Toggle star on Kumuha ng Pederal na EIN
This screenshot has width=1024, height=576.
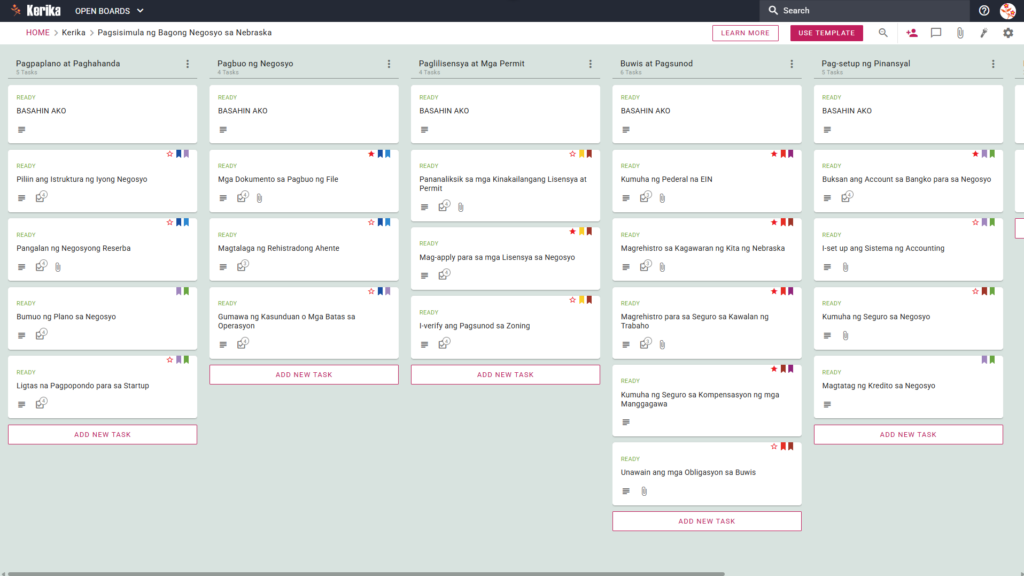(x=774, y=154)
